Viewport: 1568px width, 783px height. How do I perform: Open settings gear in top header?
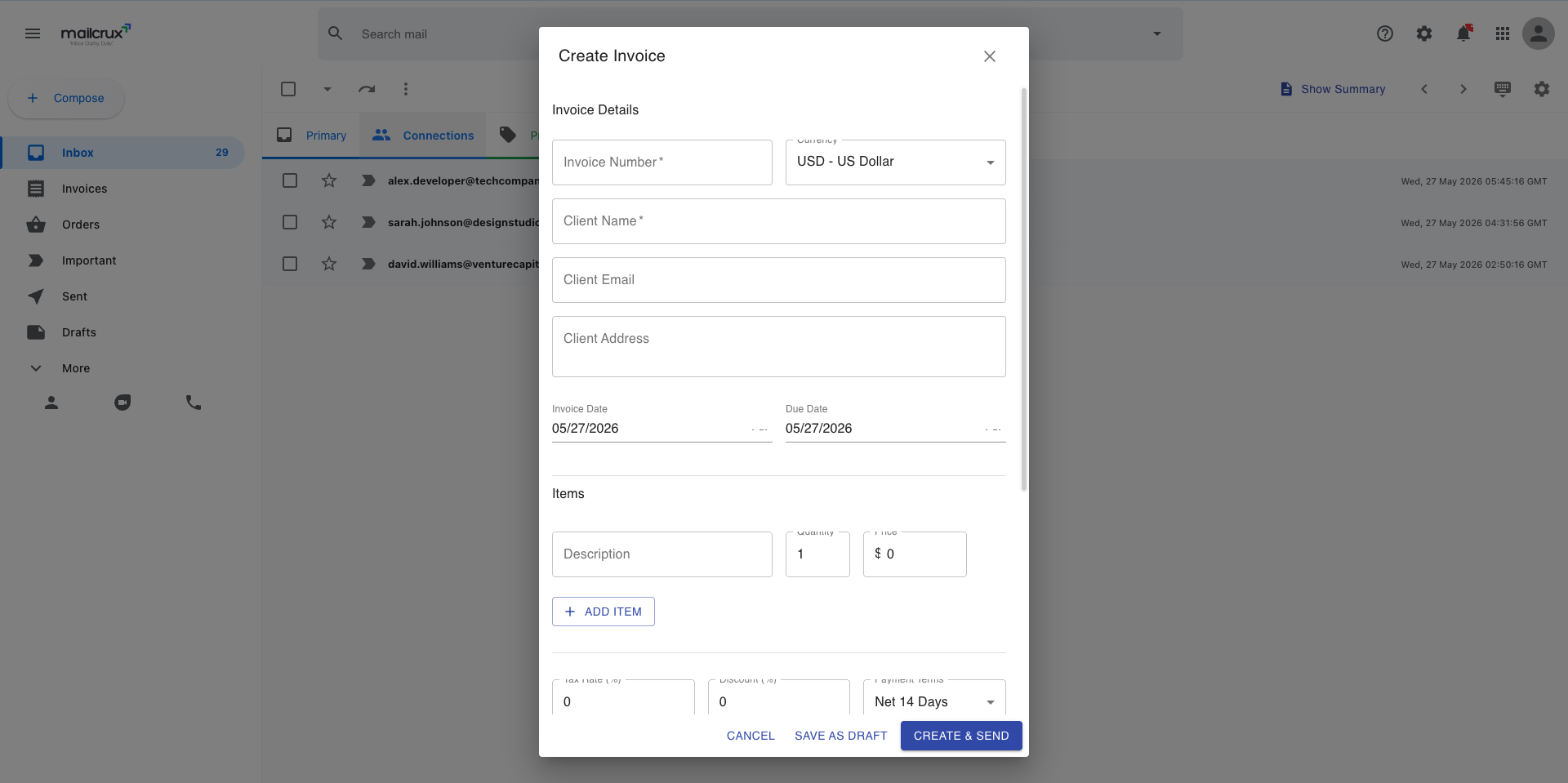click(1424, 33)
